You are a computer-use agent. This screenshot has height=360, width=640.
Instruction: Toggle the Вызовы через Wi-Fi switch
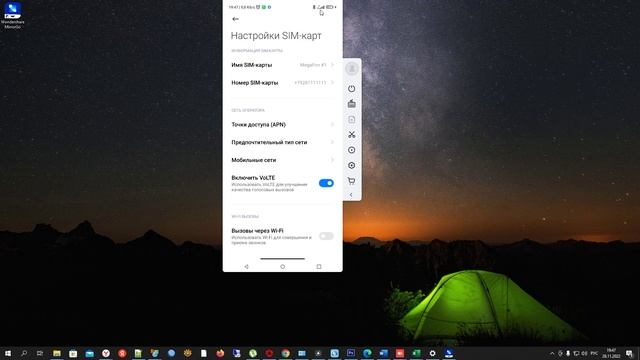[326, 236]
